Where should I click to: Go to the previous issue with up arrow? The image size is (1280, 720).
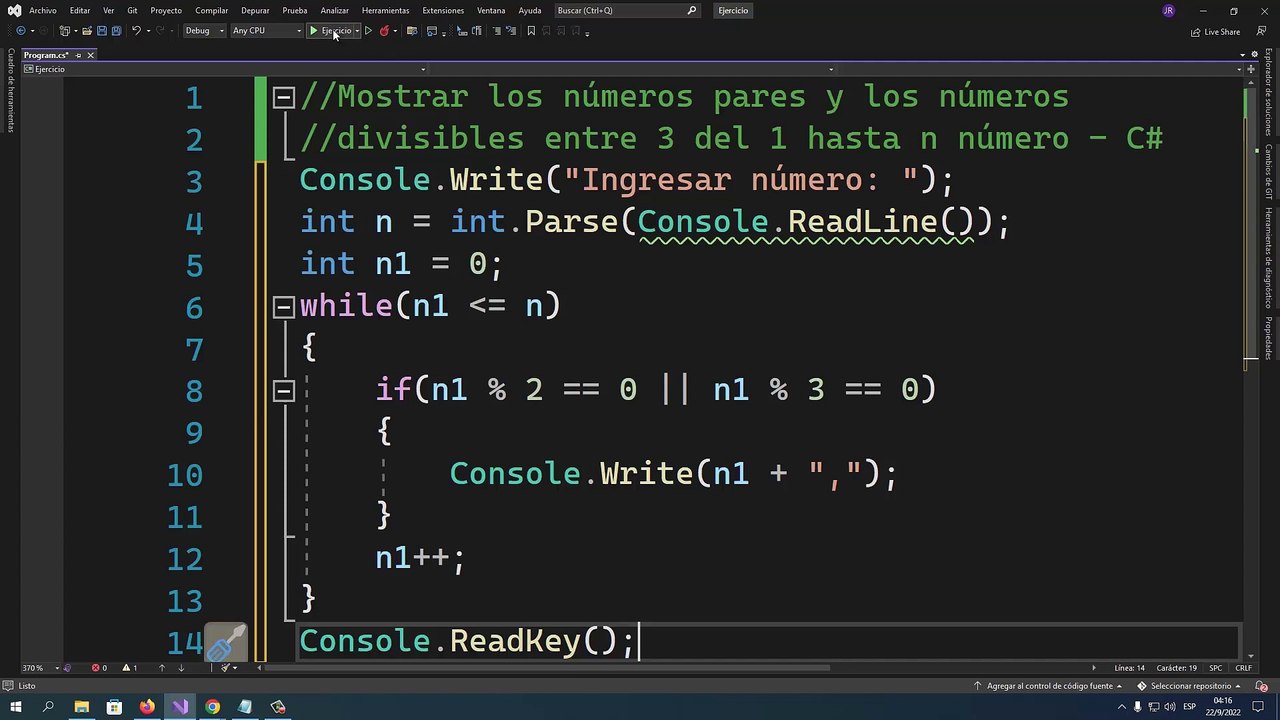pos(162,668)
